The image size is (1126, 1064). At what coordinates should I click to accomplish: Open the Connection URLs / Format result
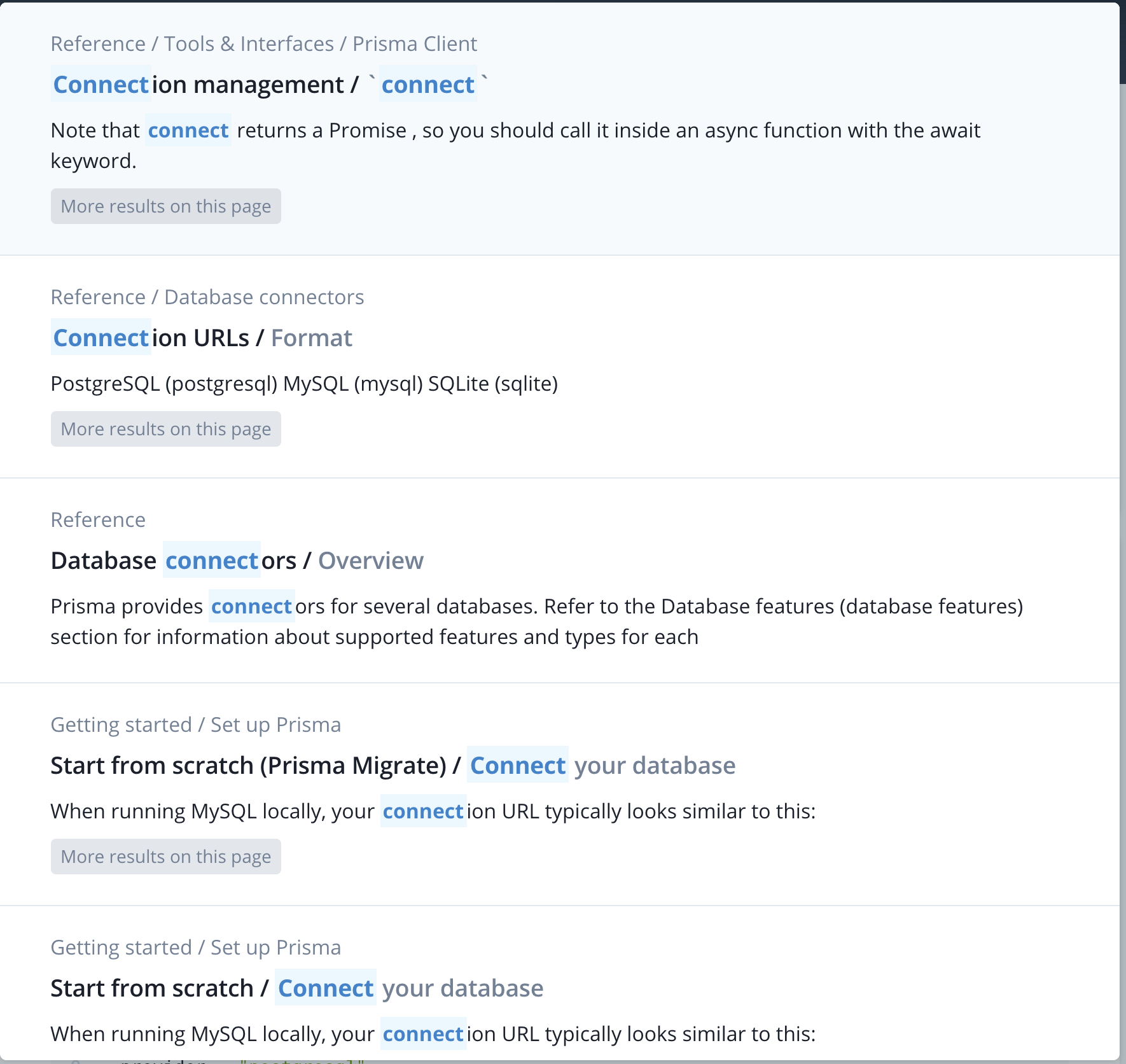202,337
